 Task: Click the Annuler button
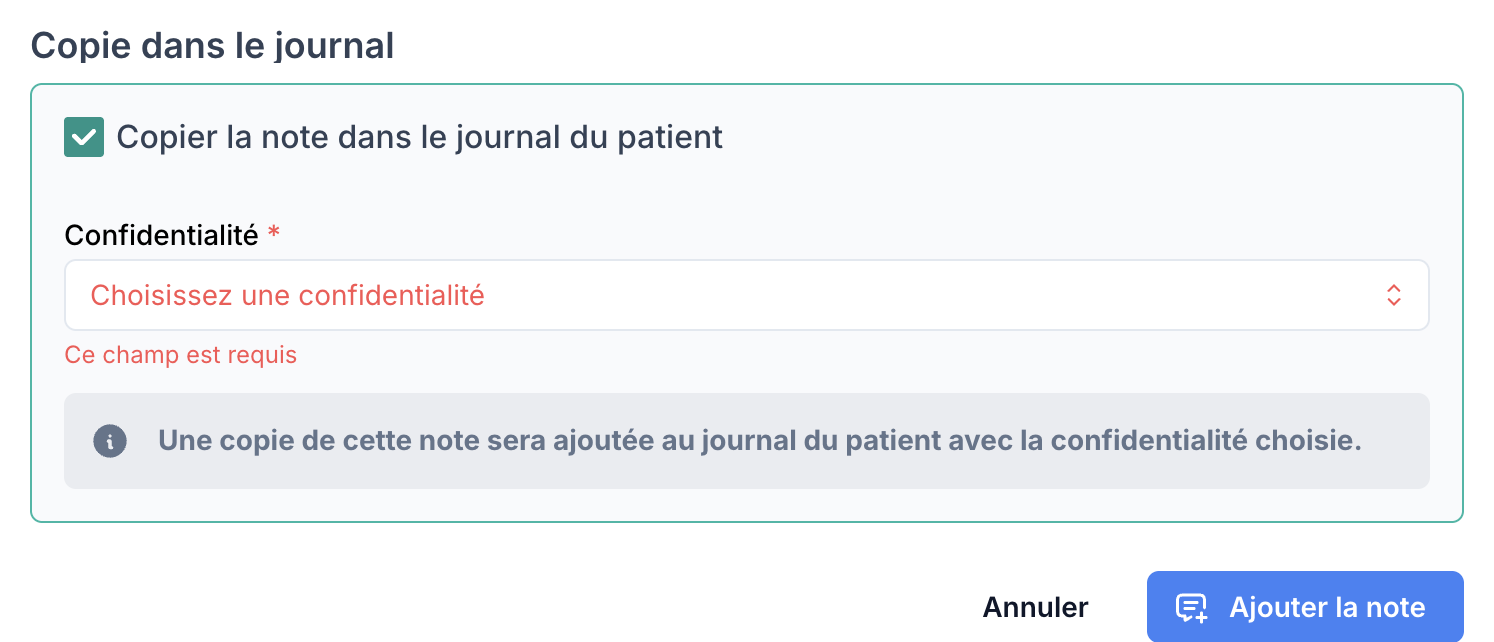coord(1035,607)
